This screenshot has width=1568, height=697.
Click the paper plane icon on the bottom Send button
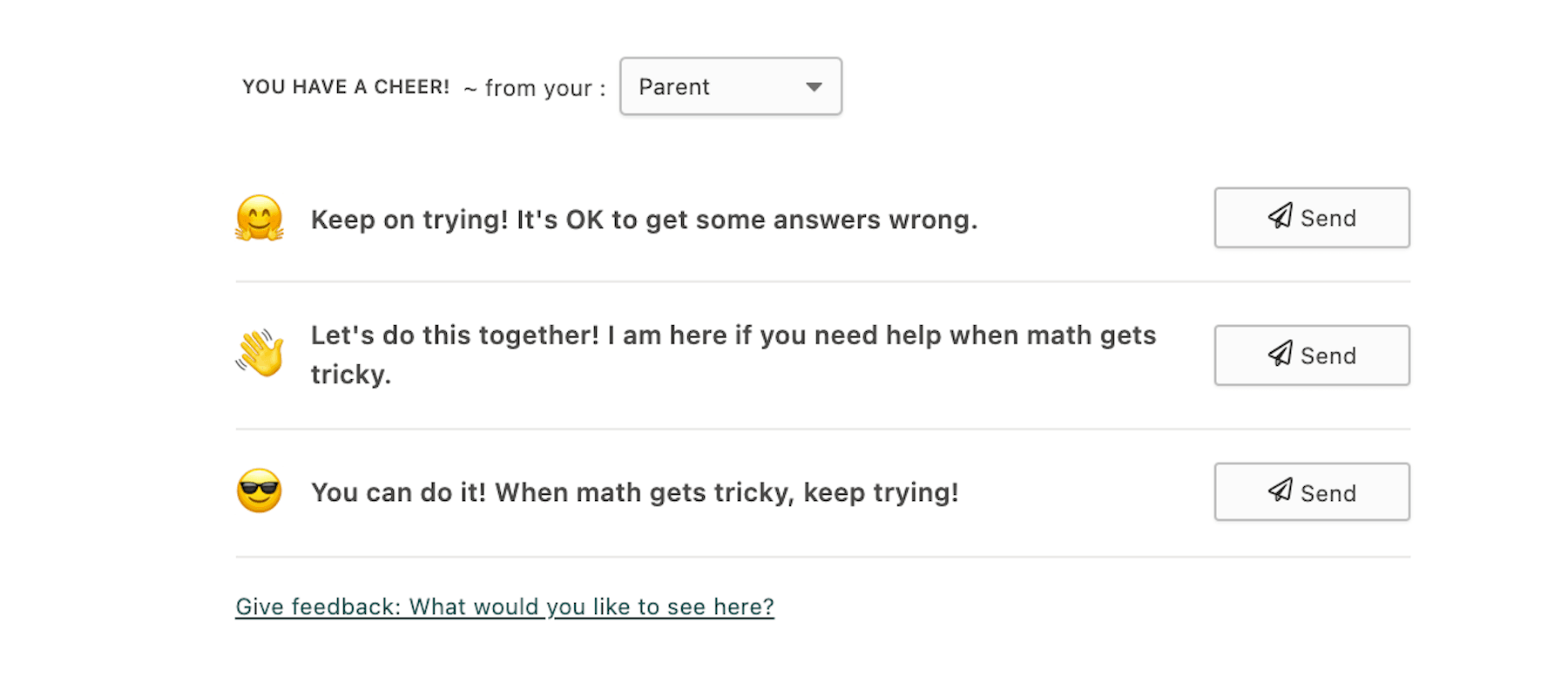point(1279,491)
